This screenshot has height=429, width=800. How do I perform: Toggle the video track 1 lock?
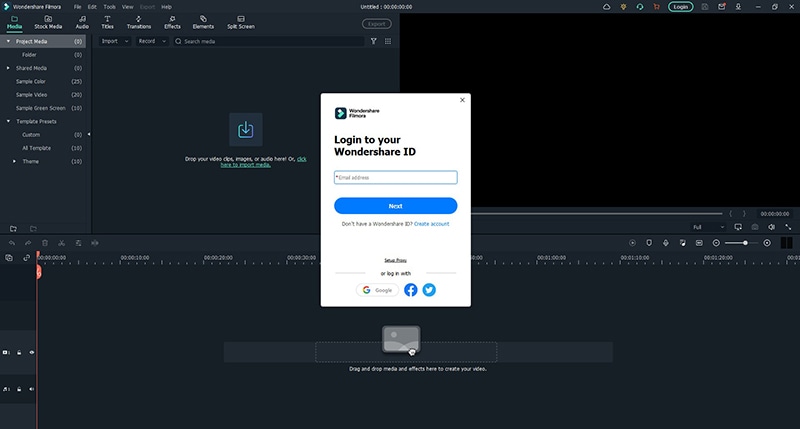(19, 352)
